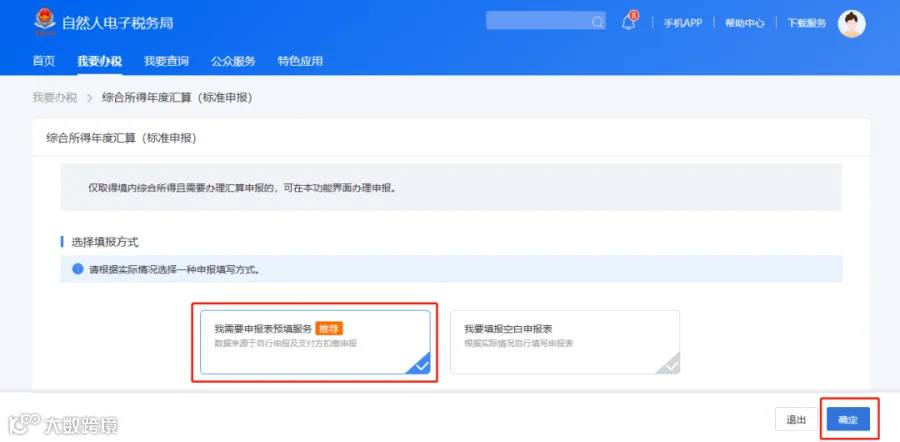Go to the 首页 tab

coord(44,61)
